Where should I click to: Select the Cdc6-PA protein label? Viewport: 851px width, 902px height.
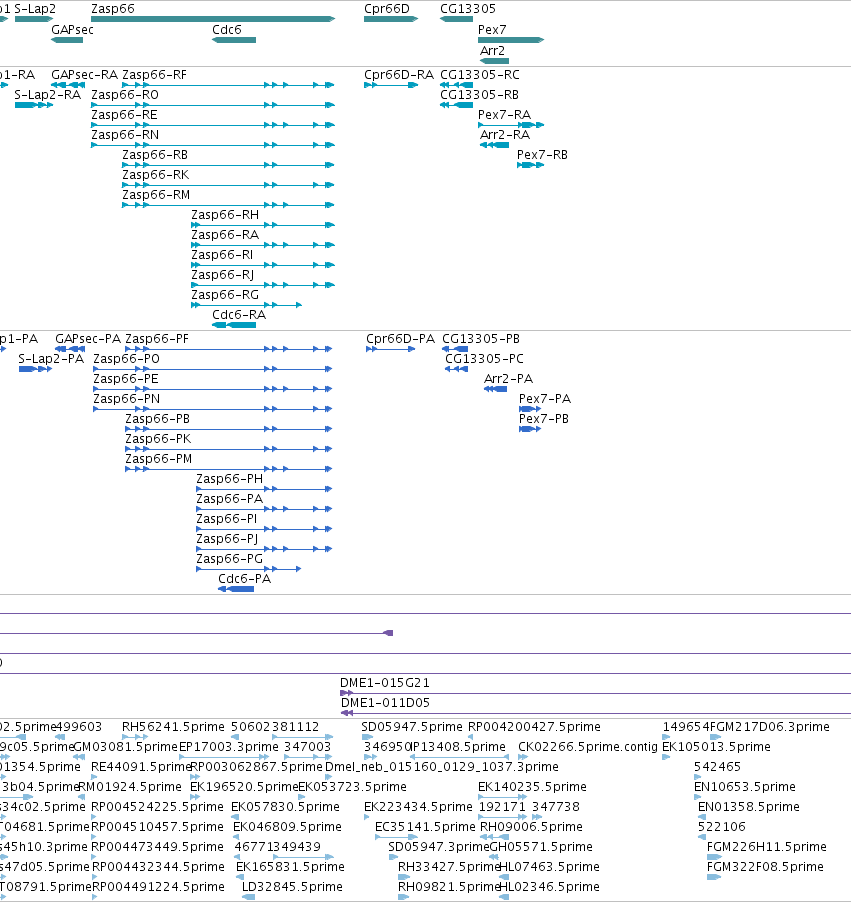point(245,579)
